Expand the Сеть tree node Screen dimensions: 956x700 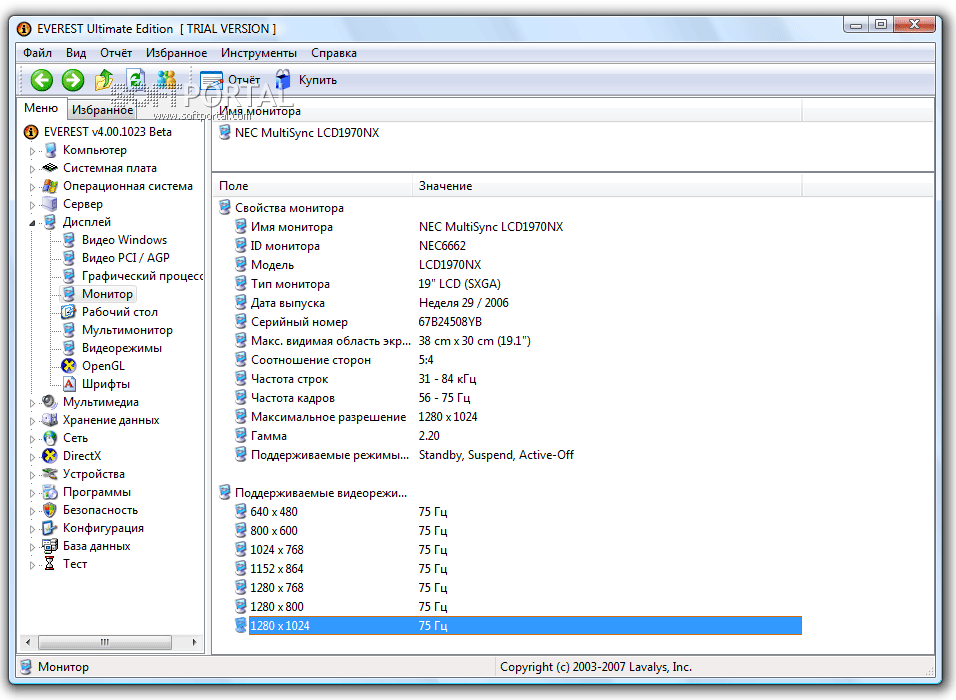tap(33, 439)
